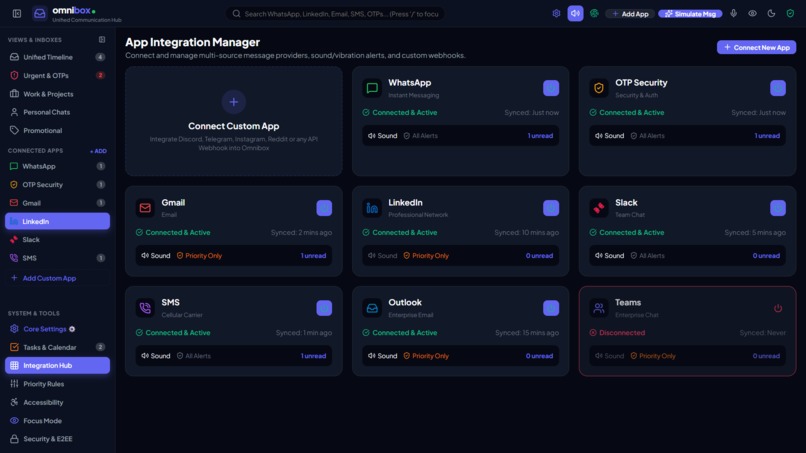The width and height of the screenshot is (806, 453).
Task: Click the SMS card phone icon
Action: (145, 308)
